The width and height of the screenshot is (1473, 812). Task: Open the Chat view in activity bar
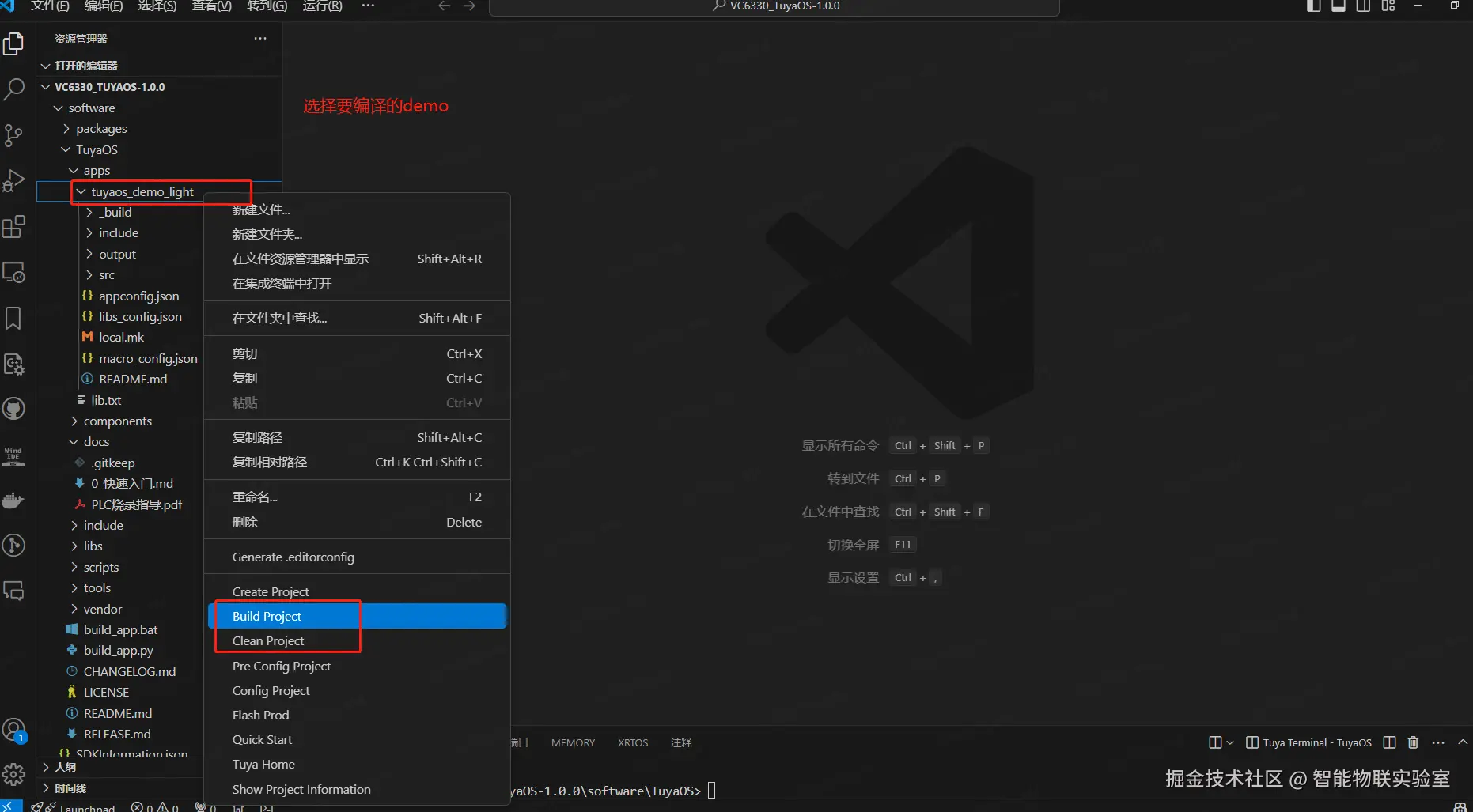tap(13, 591)
